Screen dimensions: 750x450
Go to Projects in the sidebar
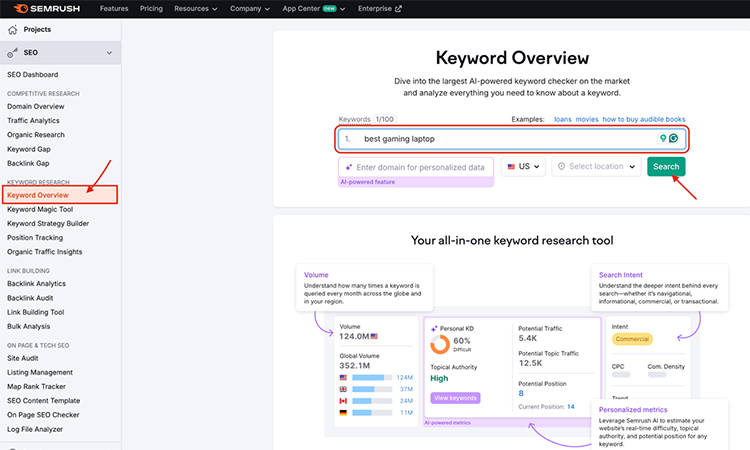pyautogui.click(x=37, y=30)
